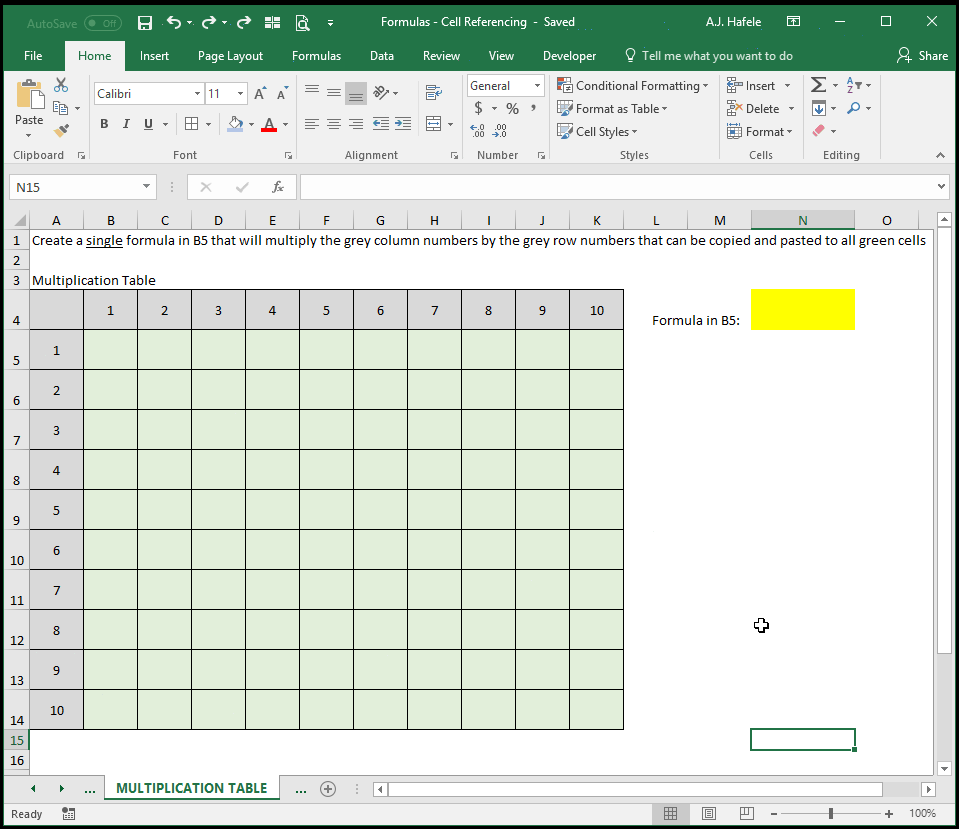
Task: Click the Merge & Center icon
Action: pyautogui.click(x=434, y=124)
